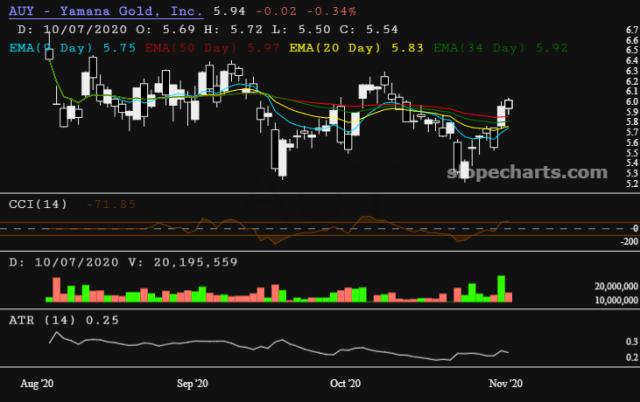
Task: Click the CCI value -71.85 readout
Action: (x=111, y=204)
